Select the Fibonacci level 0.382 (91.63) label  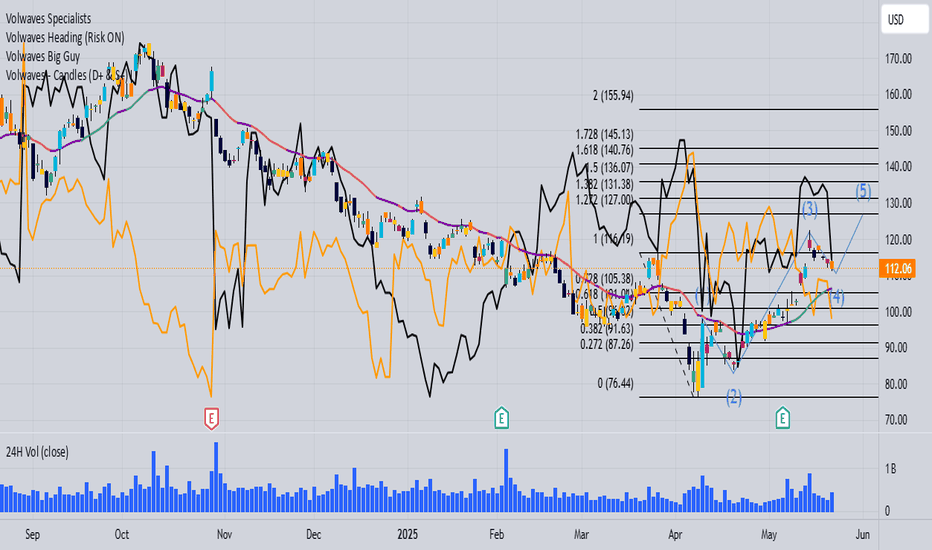607,328
